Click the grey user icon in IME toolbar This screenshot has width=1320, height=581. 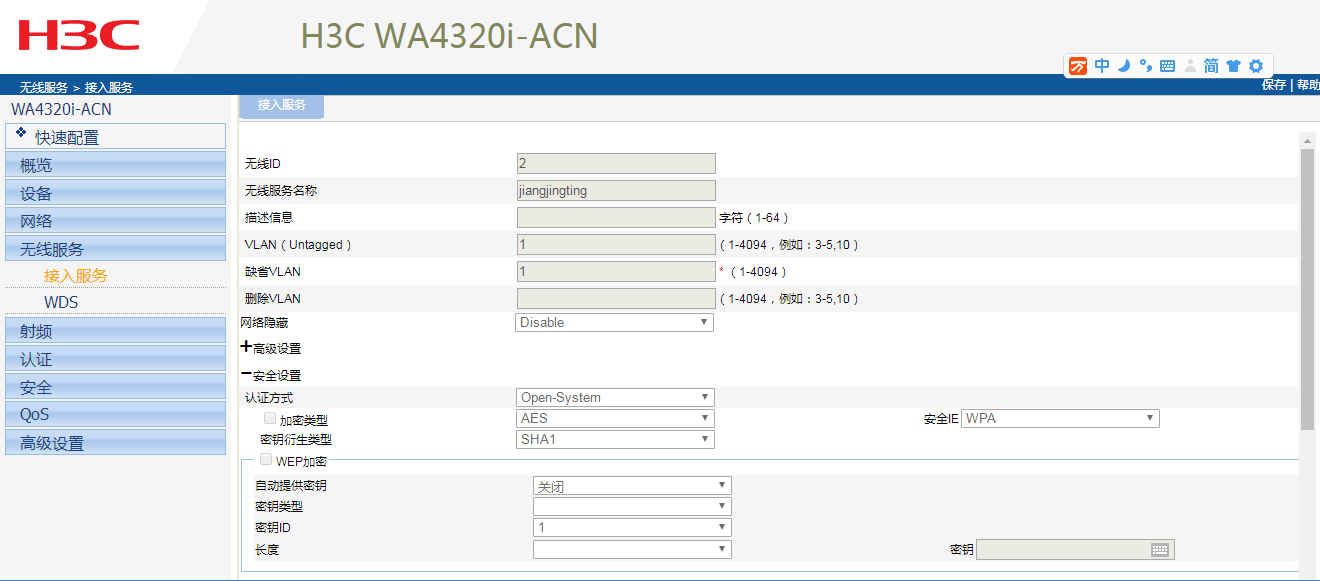[x=1190, y=66]
